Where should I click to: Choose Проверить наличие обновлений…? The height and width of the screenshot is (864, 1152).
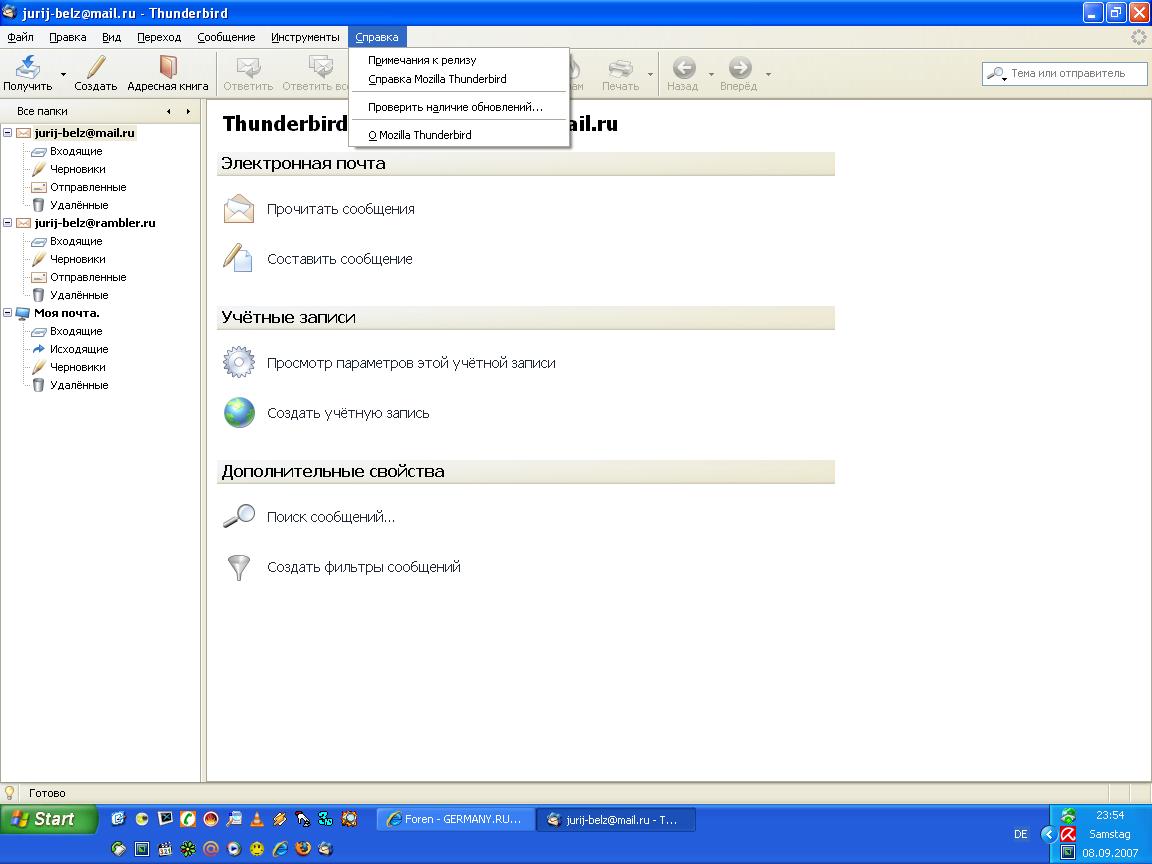pos(458,107)
